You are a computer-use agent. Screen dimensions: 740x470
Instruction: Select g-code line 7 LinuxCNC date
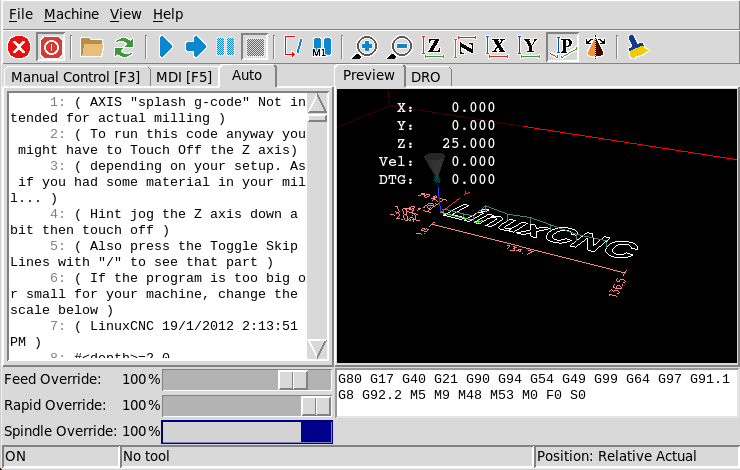click(158, 334)
